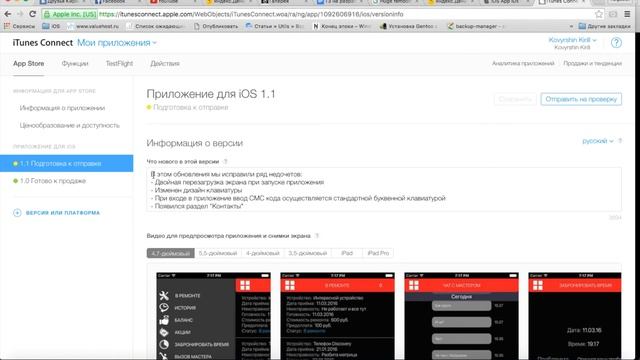Click help icon next to language selector
This screenshot has height=360, width=640.
click(x=620, y=141)
